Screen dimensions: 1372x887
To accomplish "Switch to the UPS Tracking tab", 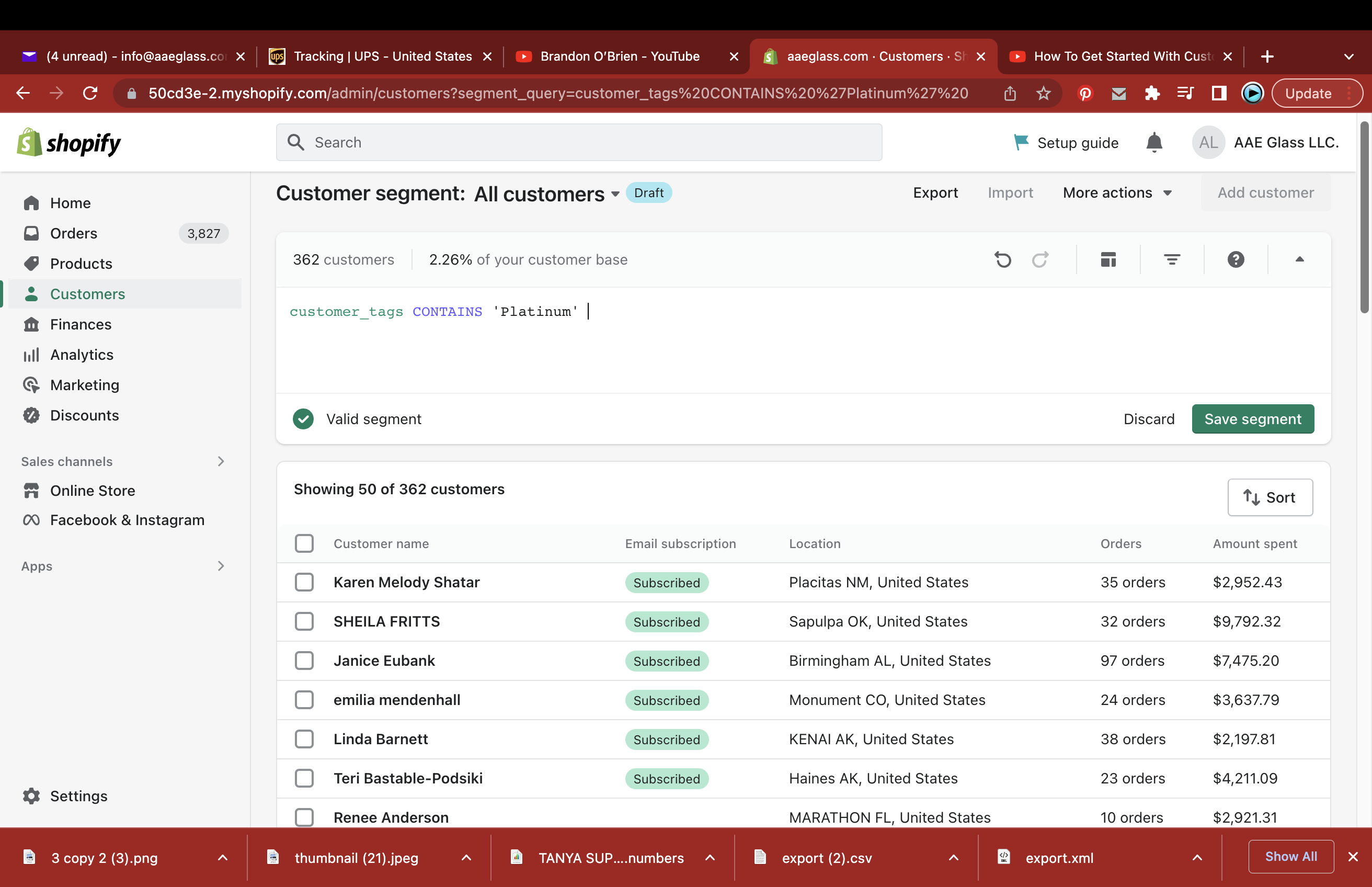I will point(382,56).
